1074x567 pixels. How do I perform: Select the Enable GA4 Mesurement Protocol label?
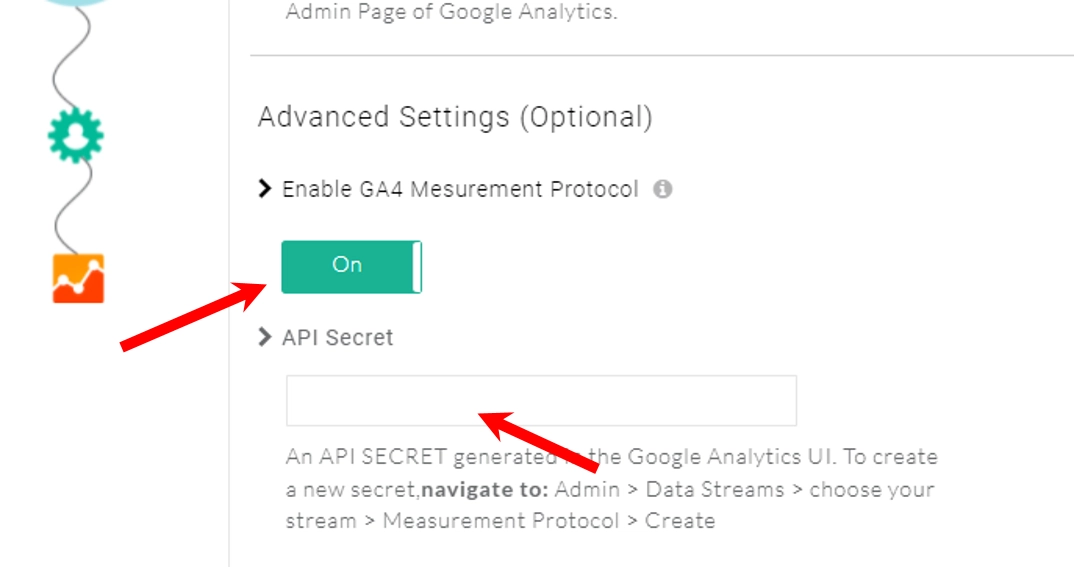click(460, 189)
